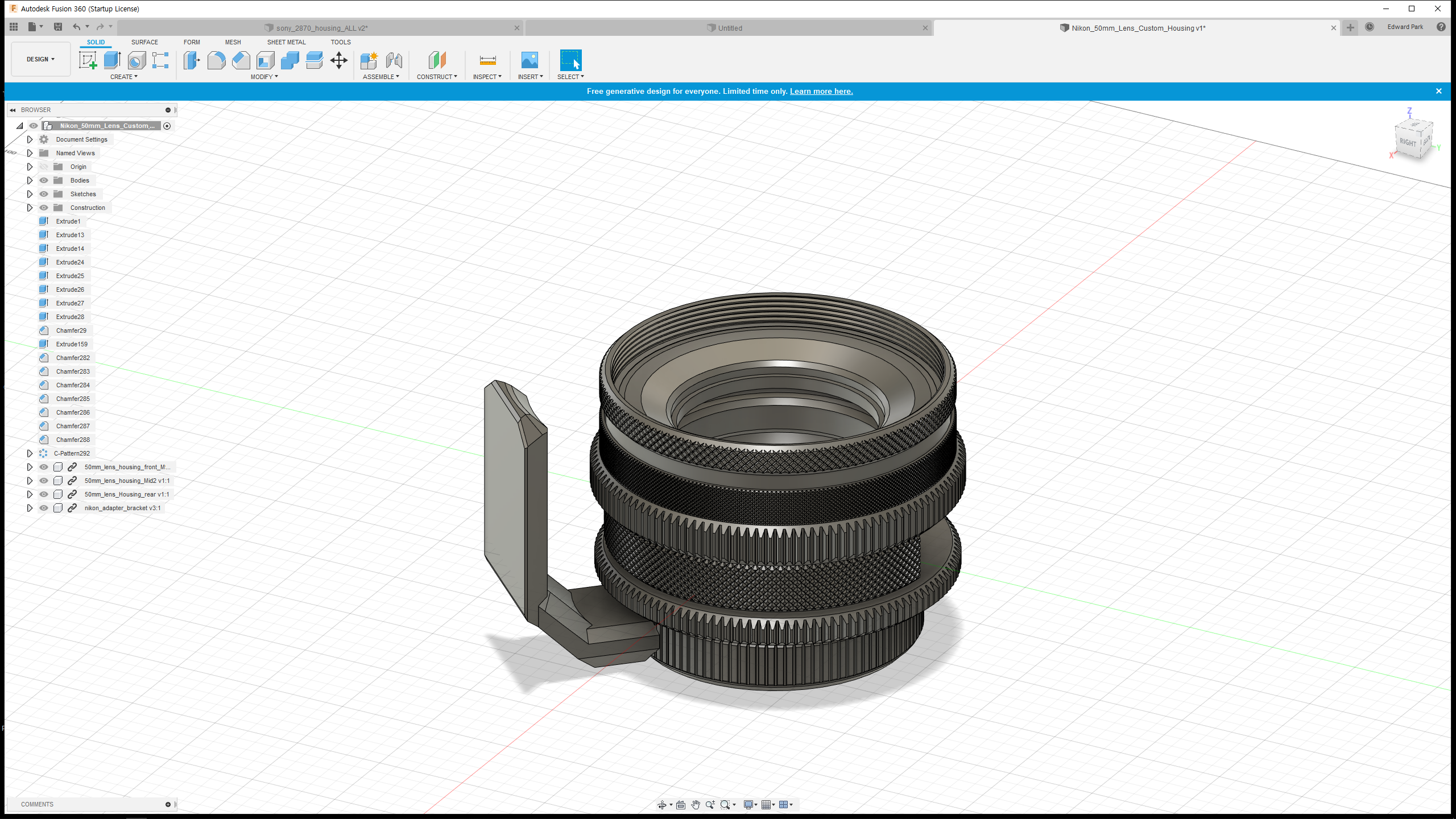Select the Extrude tool in the toolbar
Viewport: 1456px width, 819px height.
tap(112, 60)
